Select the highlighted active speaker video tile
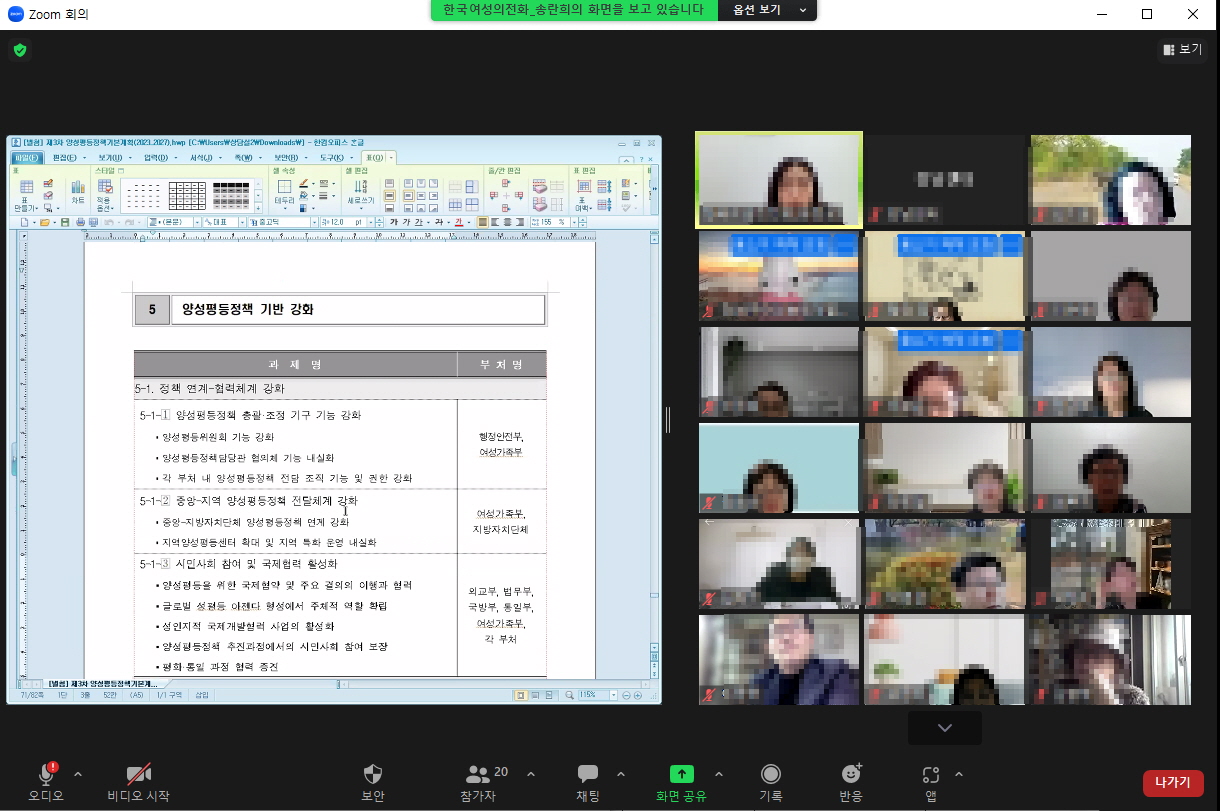 pyautogui.click(x=779, y=180)
